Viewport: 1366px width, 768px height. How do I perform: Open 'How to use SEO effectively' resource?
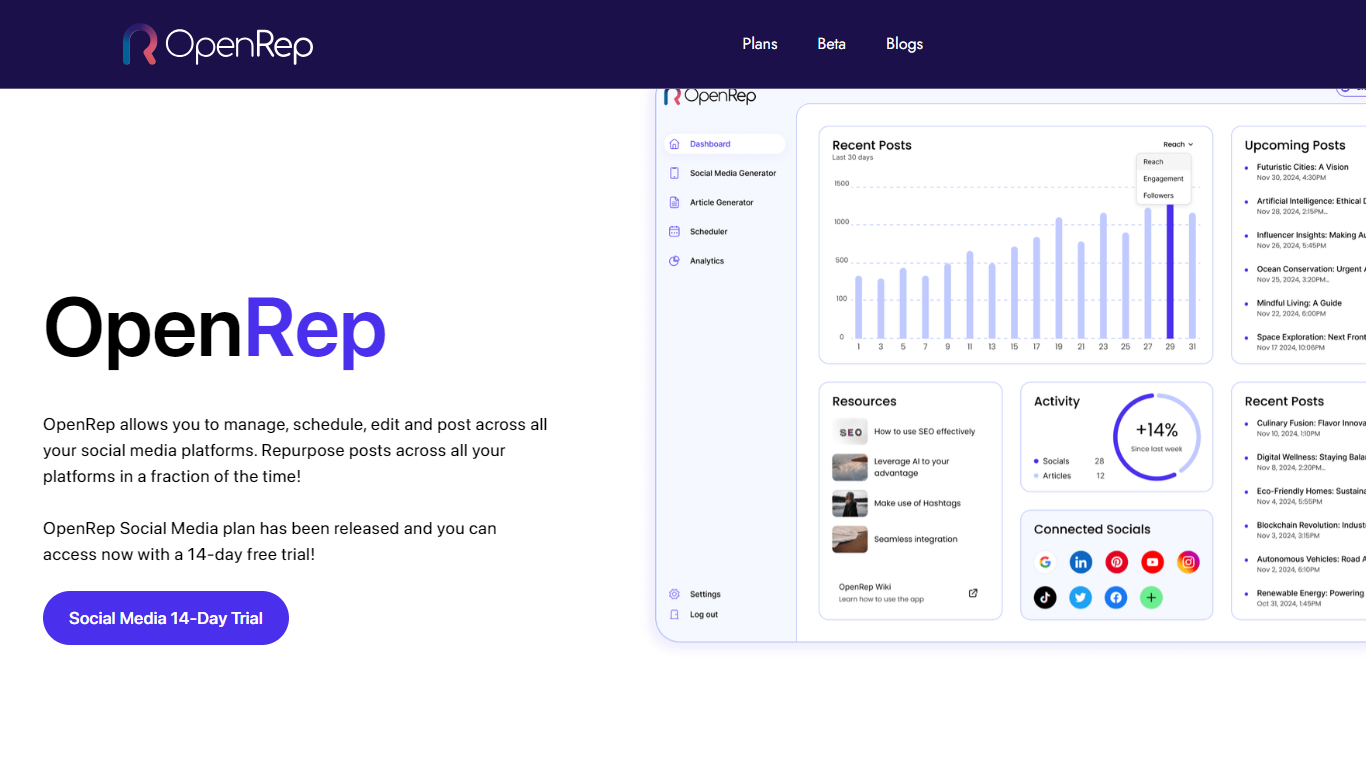pyautogui.click(x=924, y=432)
